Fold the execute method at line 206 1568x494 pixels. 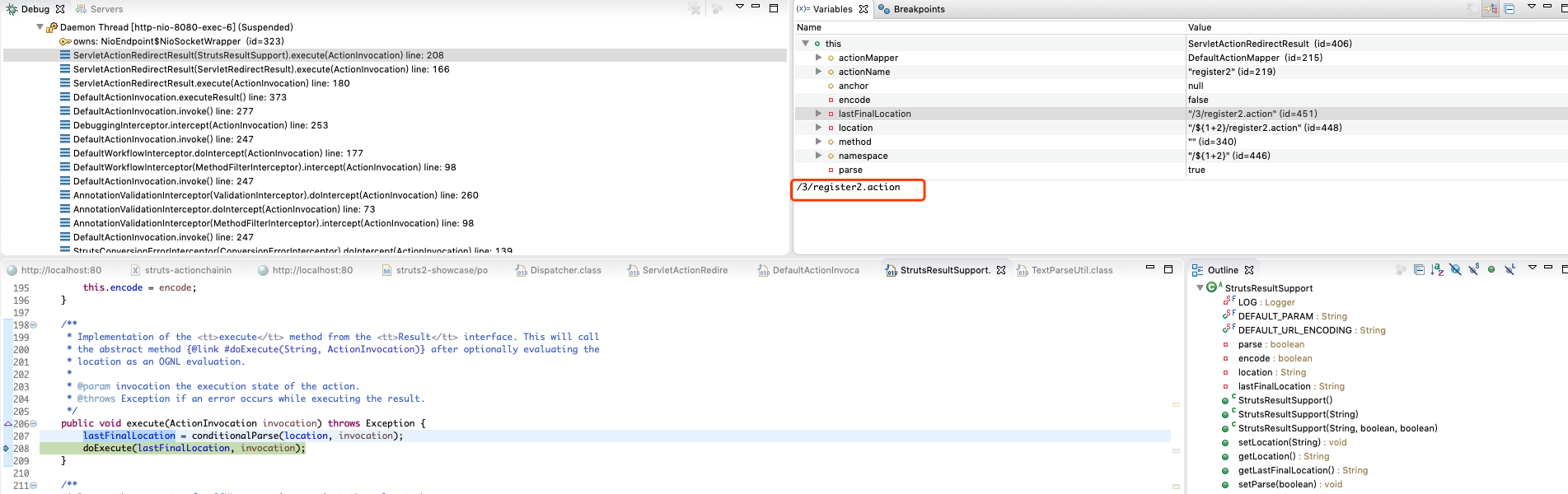pyautogui.click(x=34, y=424)
